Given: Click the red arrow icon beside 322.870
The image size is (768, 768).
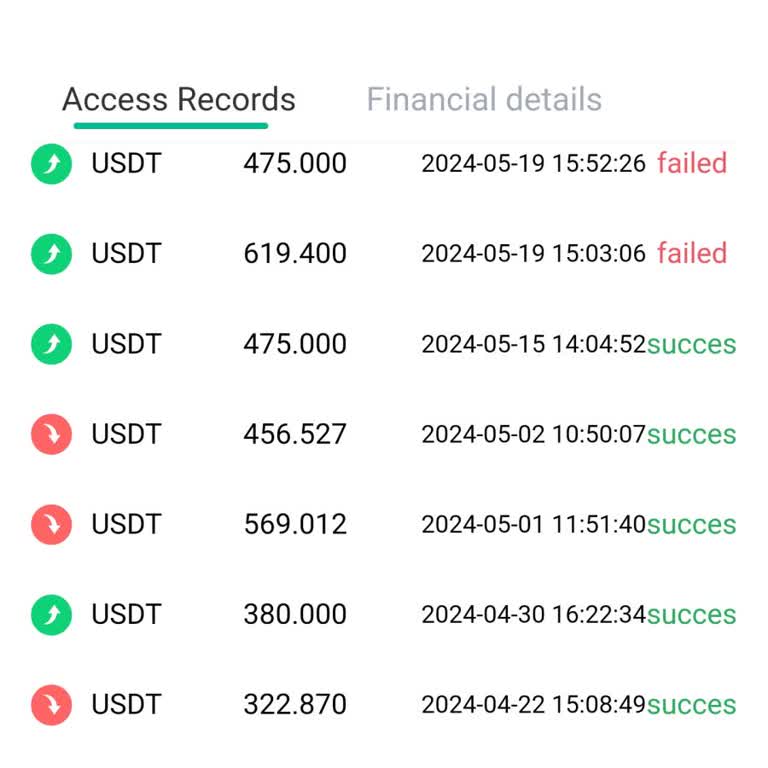Looking at the screenshot, I should (x=51, y=705).
